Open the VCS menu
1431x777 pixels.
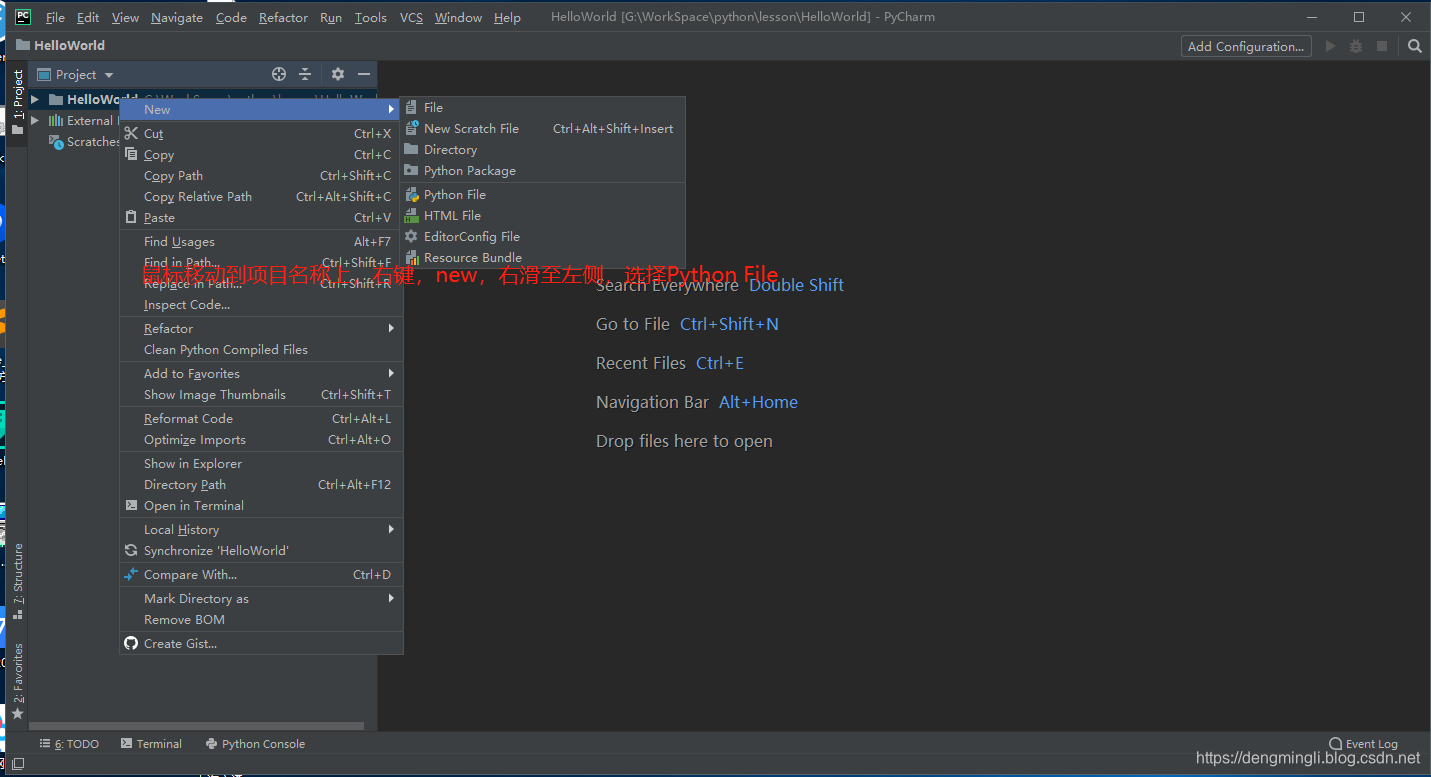(411, 18)
